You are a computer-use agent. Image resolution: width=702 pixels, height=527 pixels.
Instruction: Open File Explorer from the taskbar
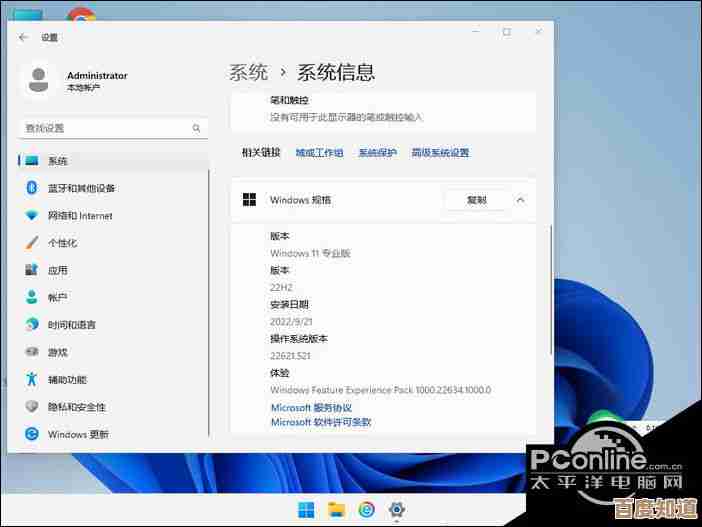(336, 510)
